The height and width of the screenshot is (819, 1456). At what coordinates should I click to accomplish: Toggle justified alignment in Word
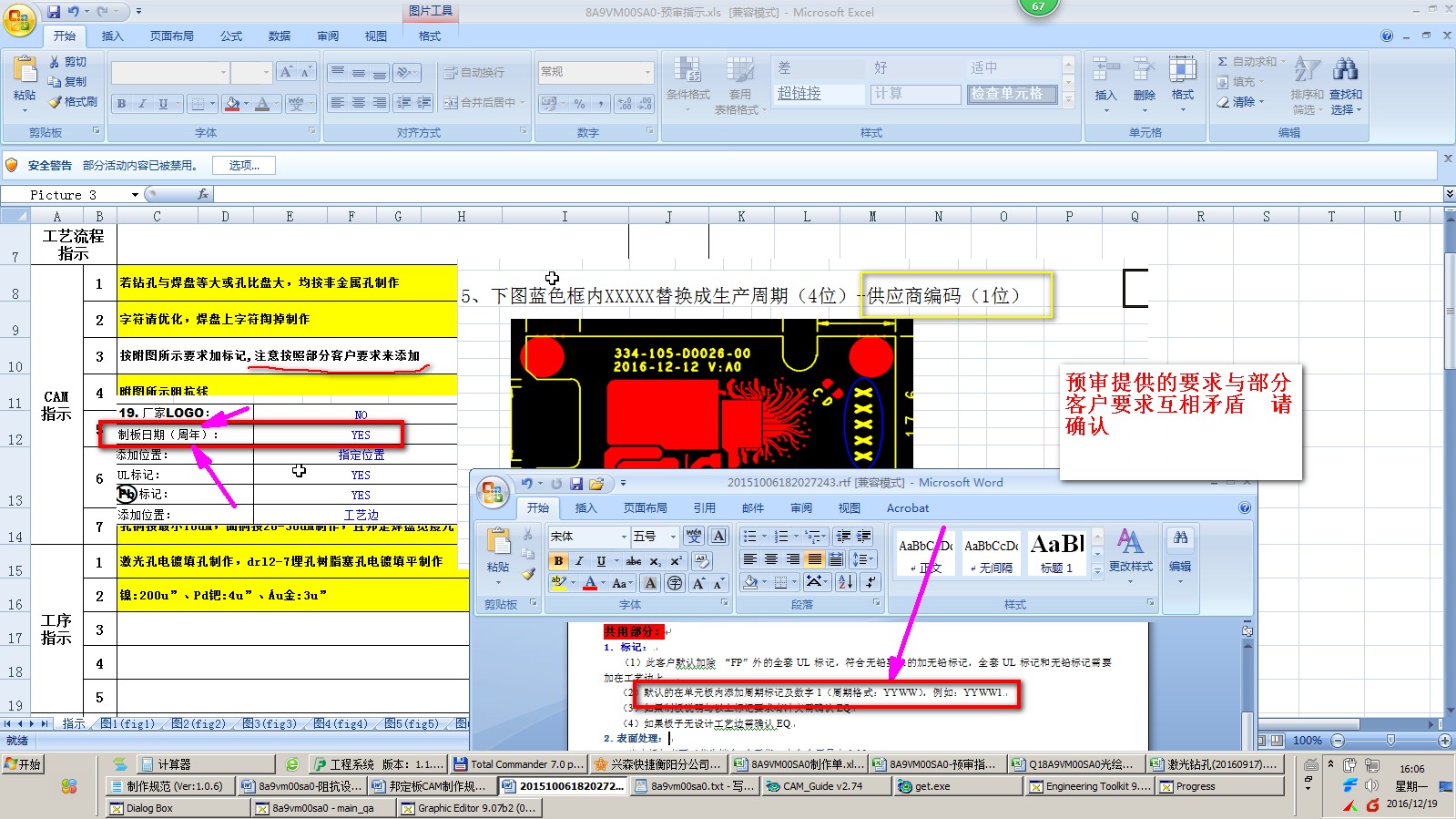pyautogui.click(x=814, y=559)
